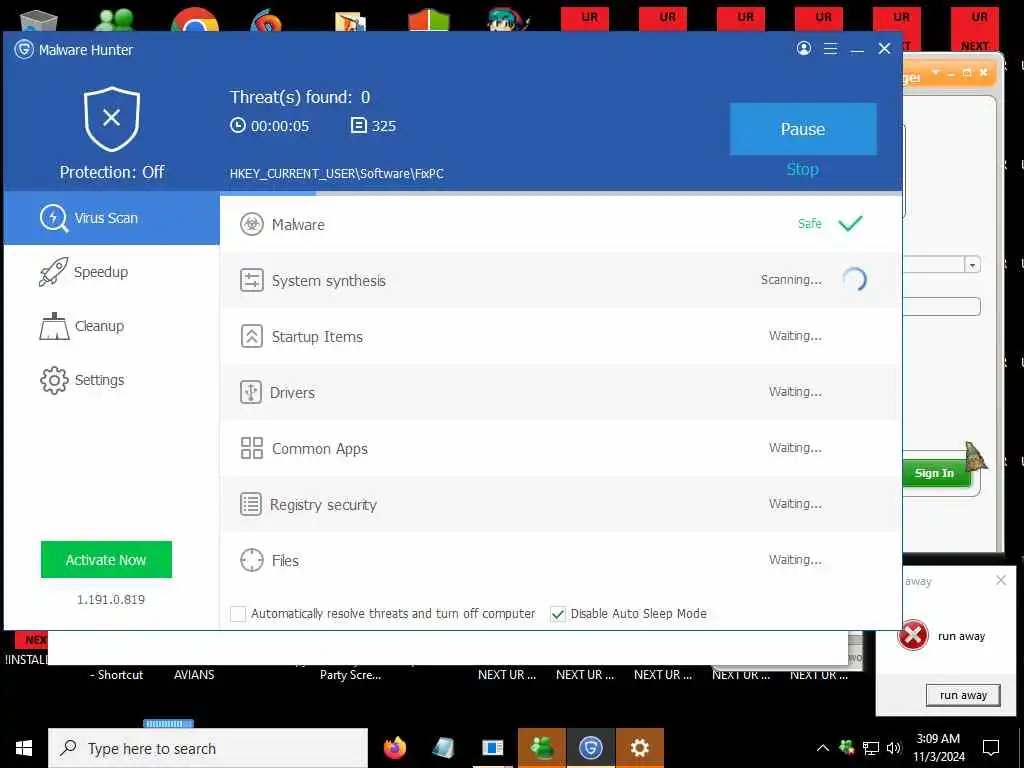Click the Common Apps grid icon

pos(251,448)
